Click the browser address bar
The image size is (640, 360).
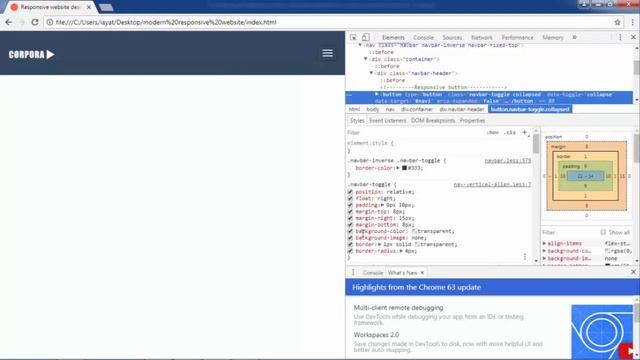[327, 22]
